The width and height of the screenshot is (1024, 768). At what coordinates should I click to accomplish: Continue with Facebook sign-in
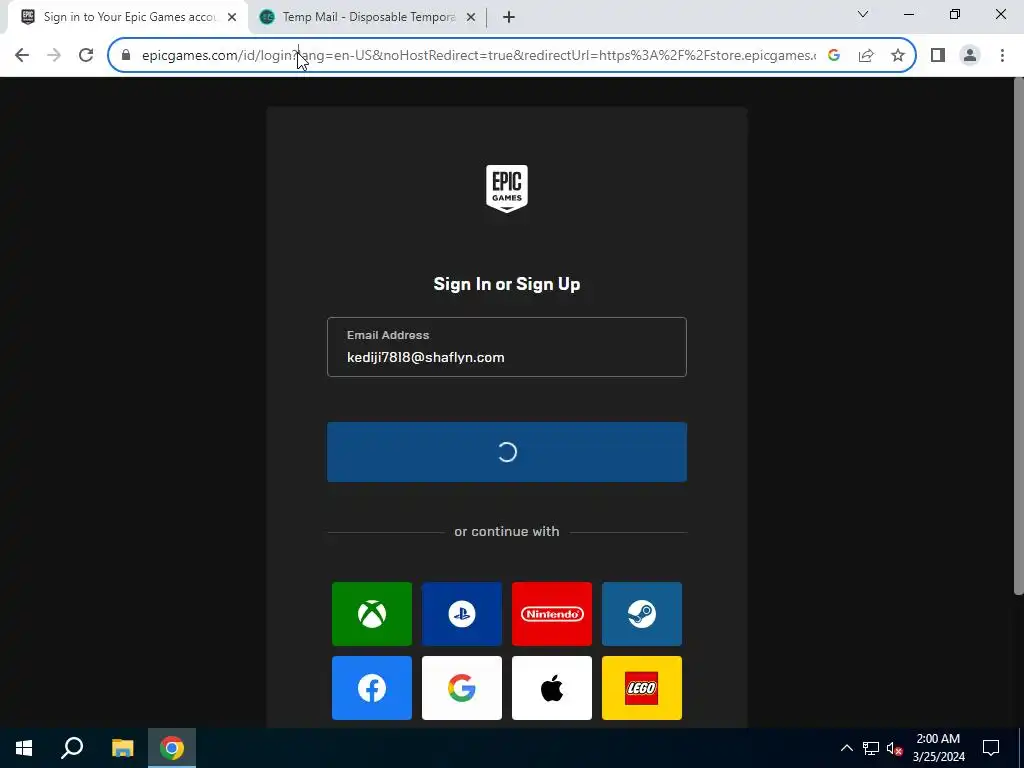click(372, 688)
